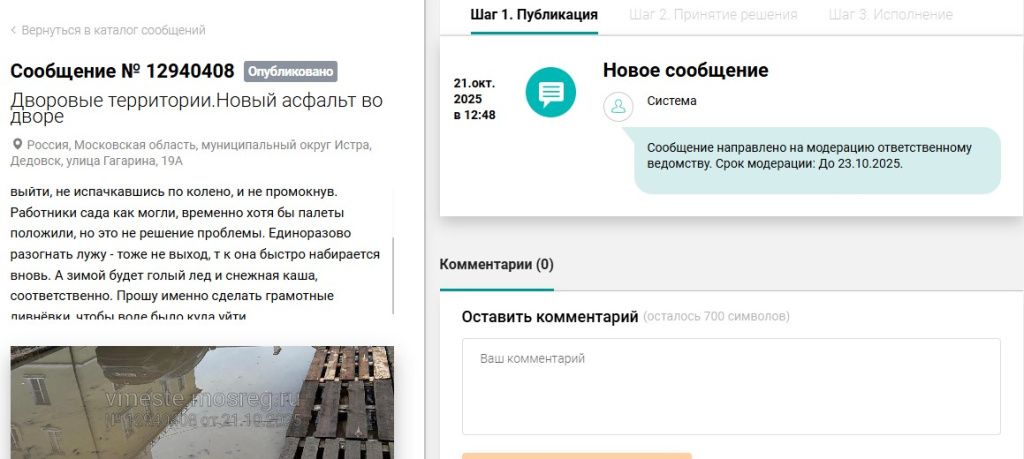The height and width of the screenshot is (459, 1024).
Task: Open the flooded yard photo thumbnail
Action: tap(202, 402)
